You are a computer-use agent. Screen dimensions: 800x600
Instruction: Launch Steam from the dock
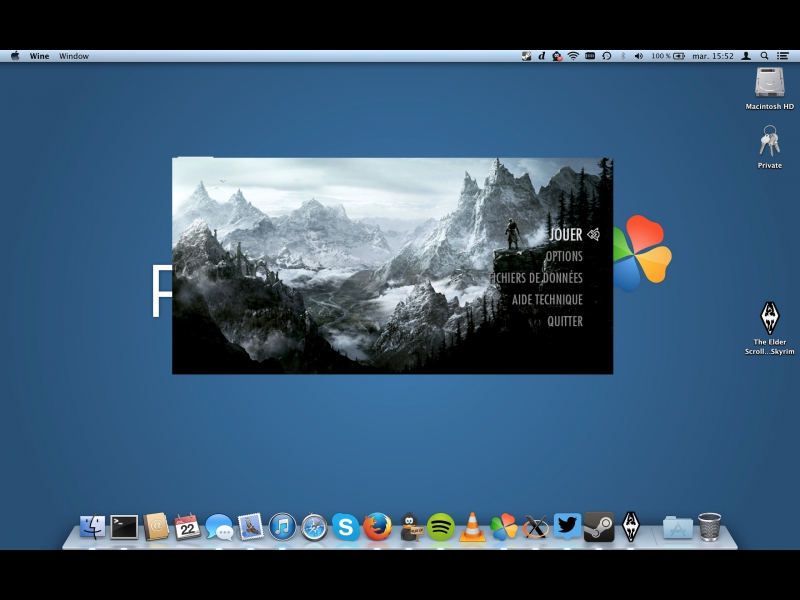pos(599,526)
